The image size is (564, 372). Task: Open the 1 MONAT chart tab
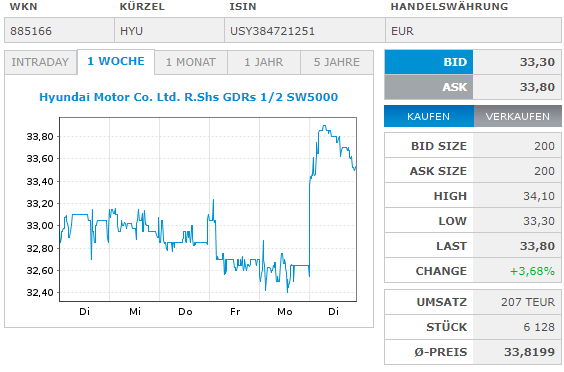coord(191,62)
